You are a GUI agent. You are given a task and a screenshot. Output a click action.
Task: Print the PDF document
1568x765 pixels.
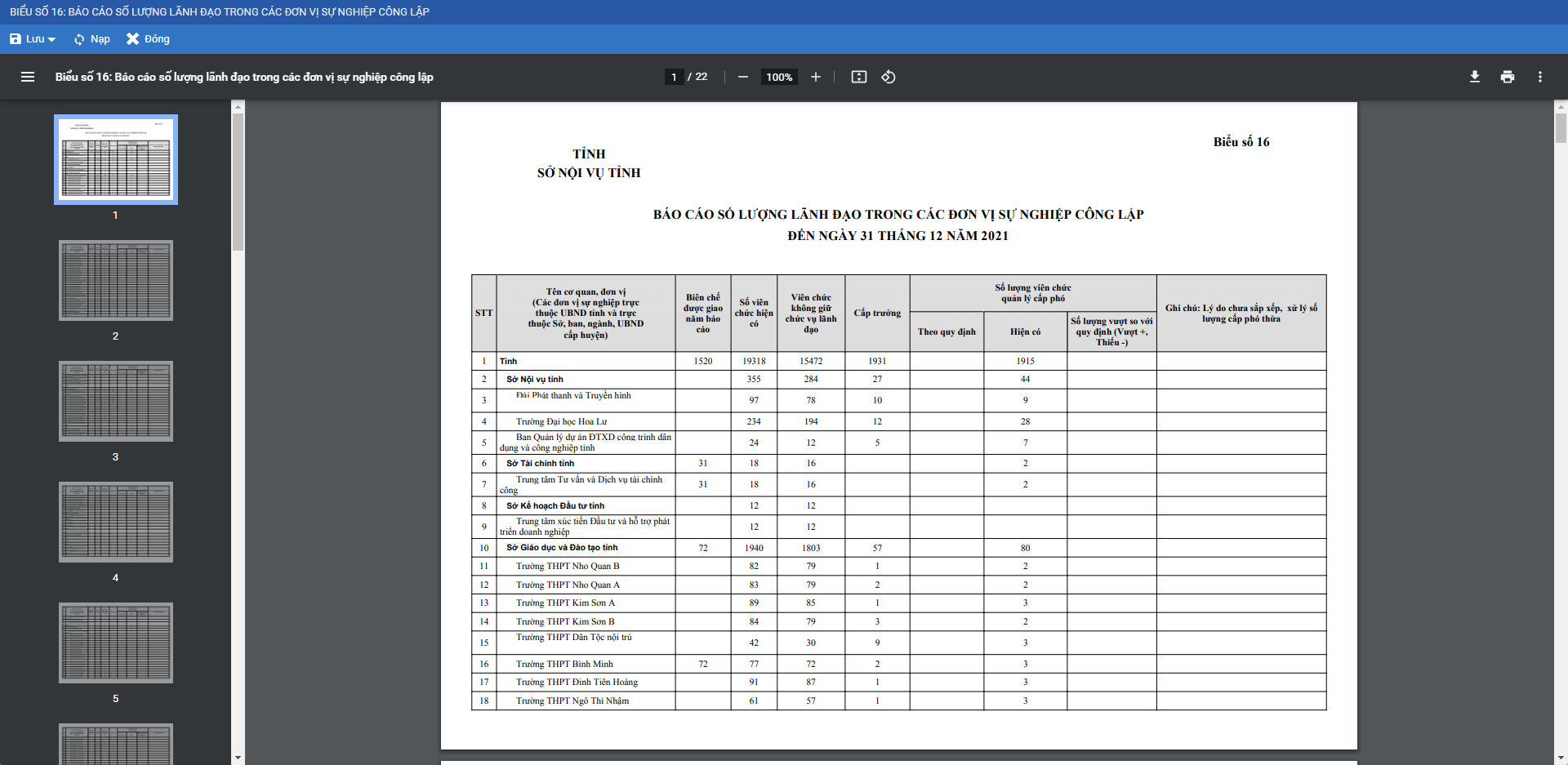click(1507, 77)
